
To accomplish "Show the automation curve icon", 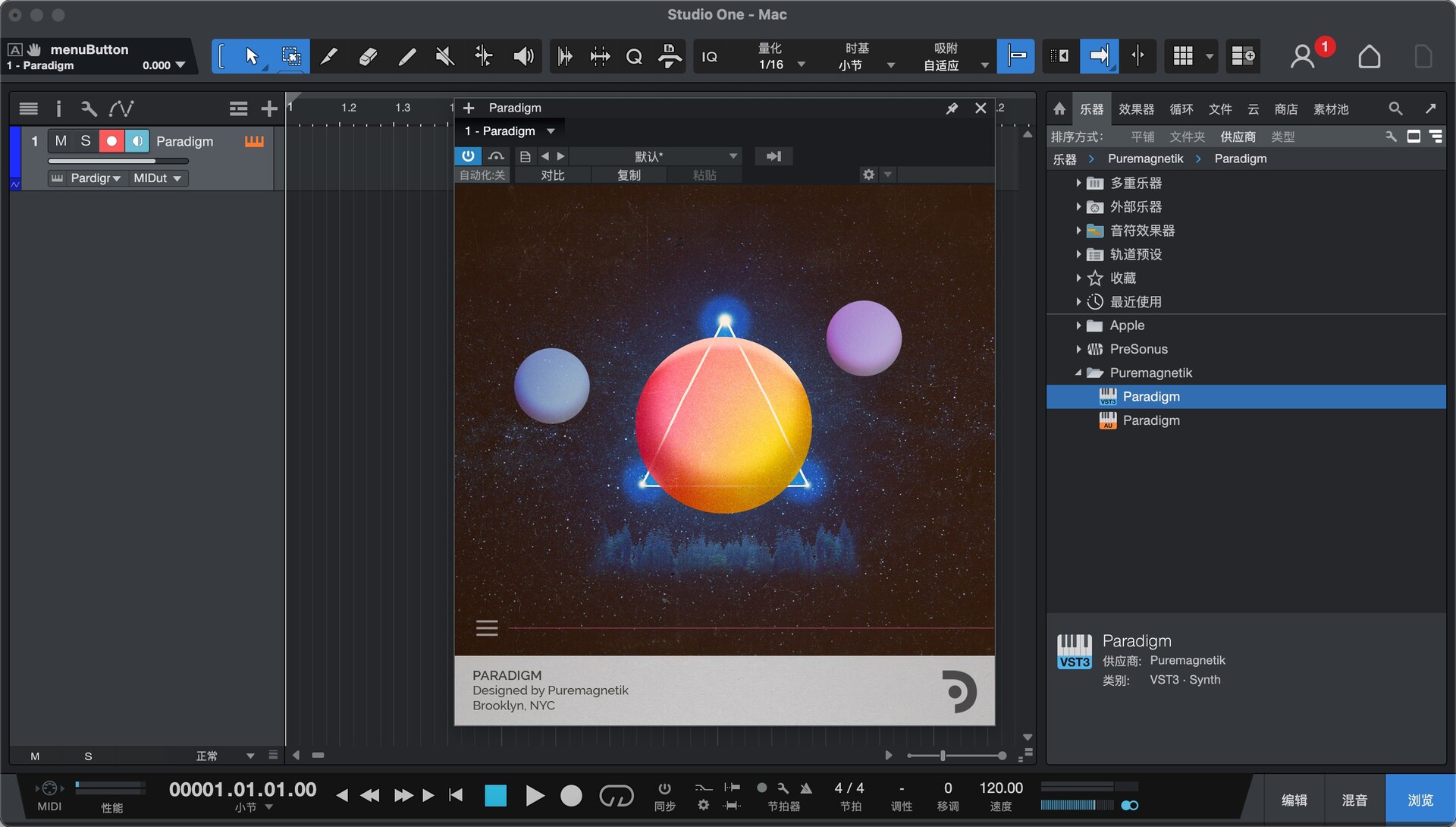I will pos(121,109).
